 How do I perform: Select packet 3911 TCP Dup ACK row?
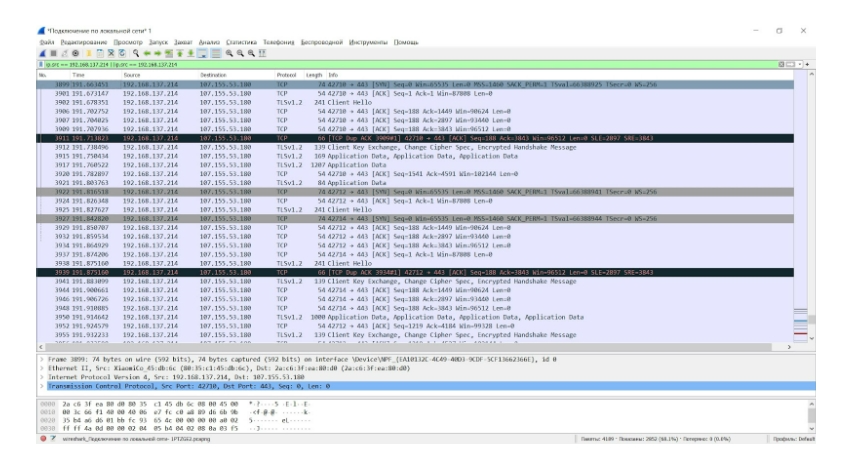coord(415,138)
